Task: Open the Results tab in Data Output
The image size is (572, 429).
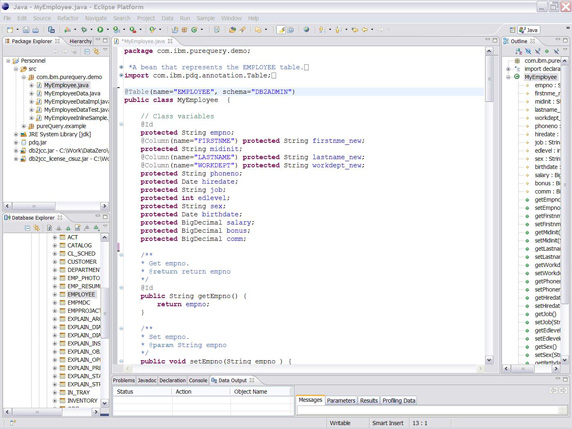Action: click(369, 401)
